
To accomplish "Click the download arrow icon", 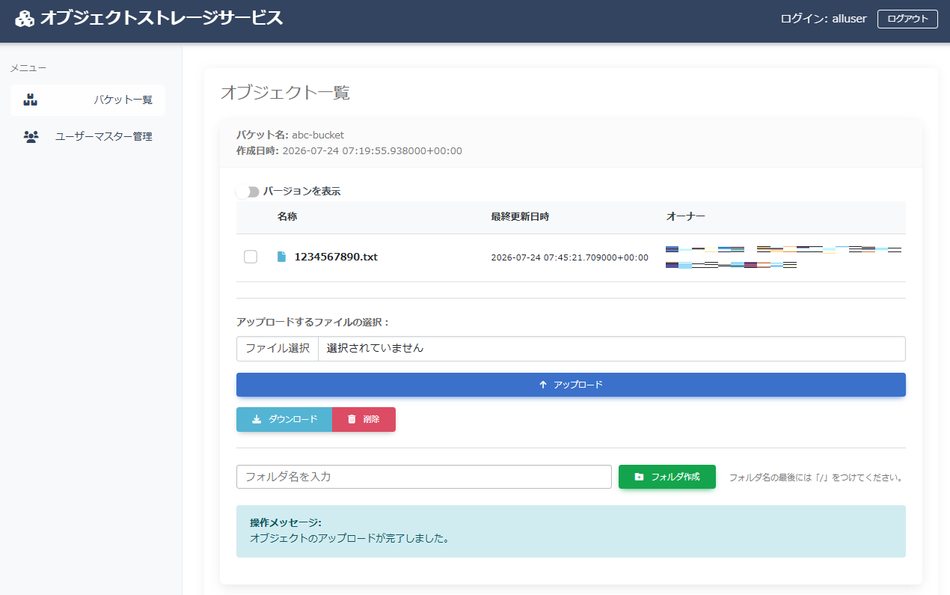I will [x=256, y=419].
